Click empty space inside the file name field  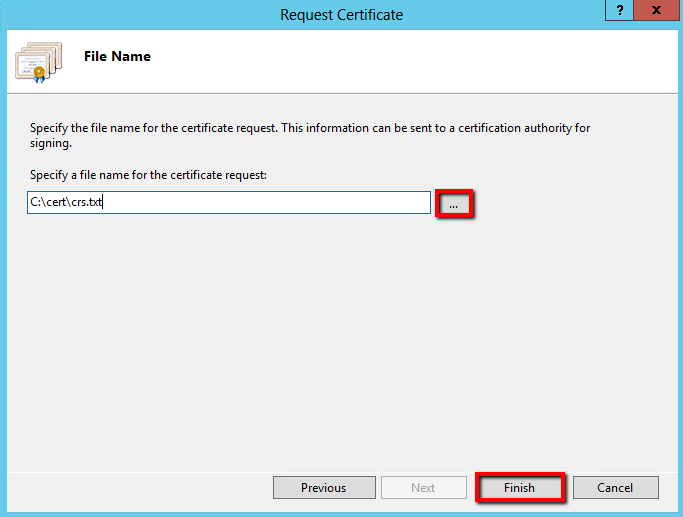pos(300,203)
